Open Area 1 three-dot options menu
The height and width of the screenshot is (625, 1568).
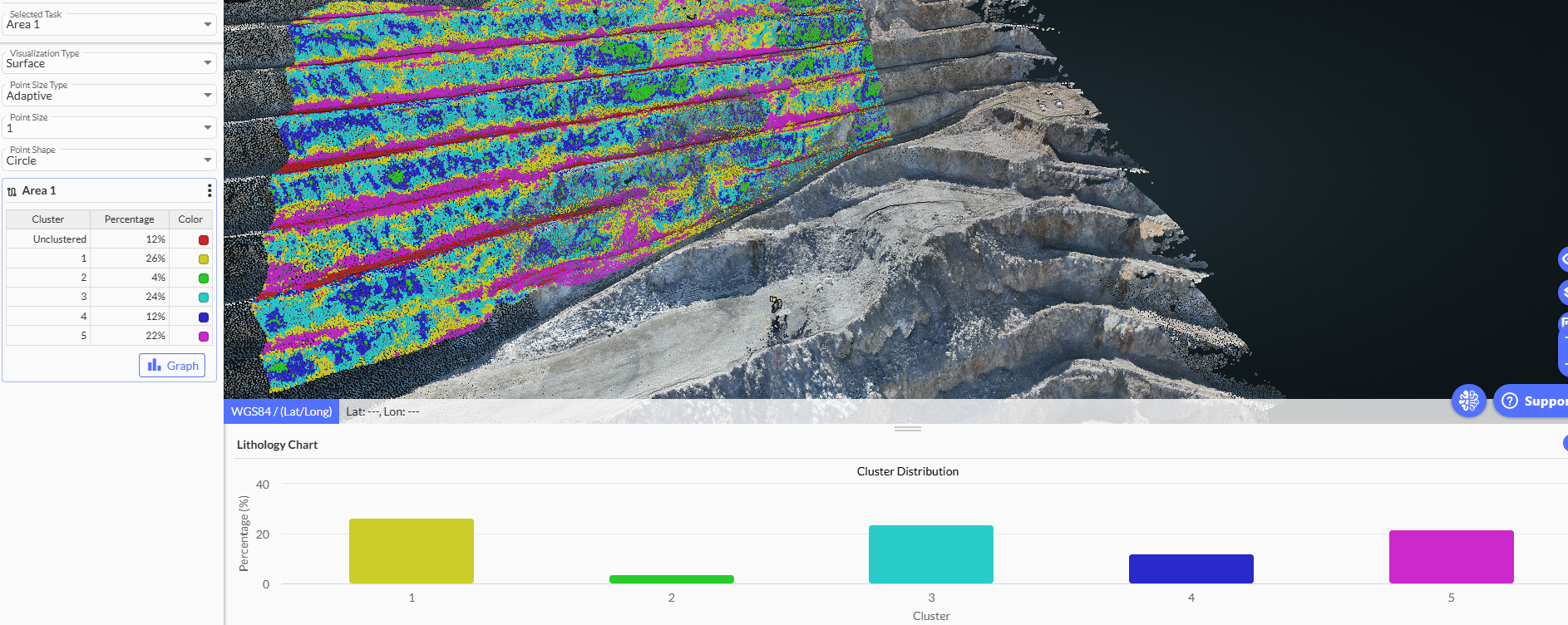coord(209,191)
